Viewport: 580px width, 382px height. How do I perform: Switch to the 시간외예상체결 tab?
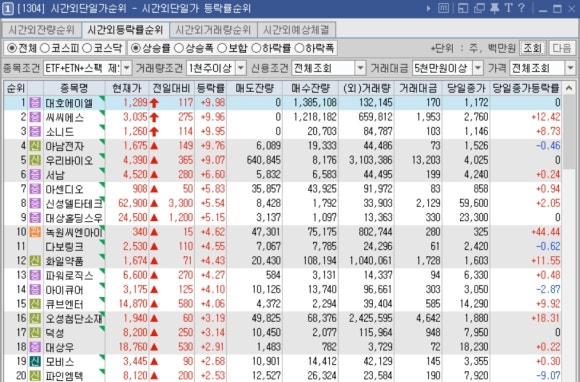296,30
